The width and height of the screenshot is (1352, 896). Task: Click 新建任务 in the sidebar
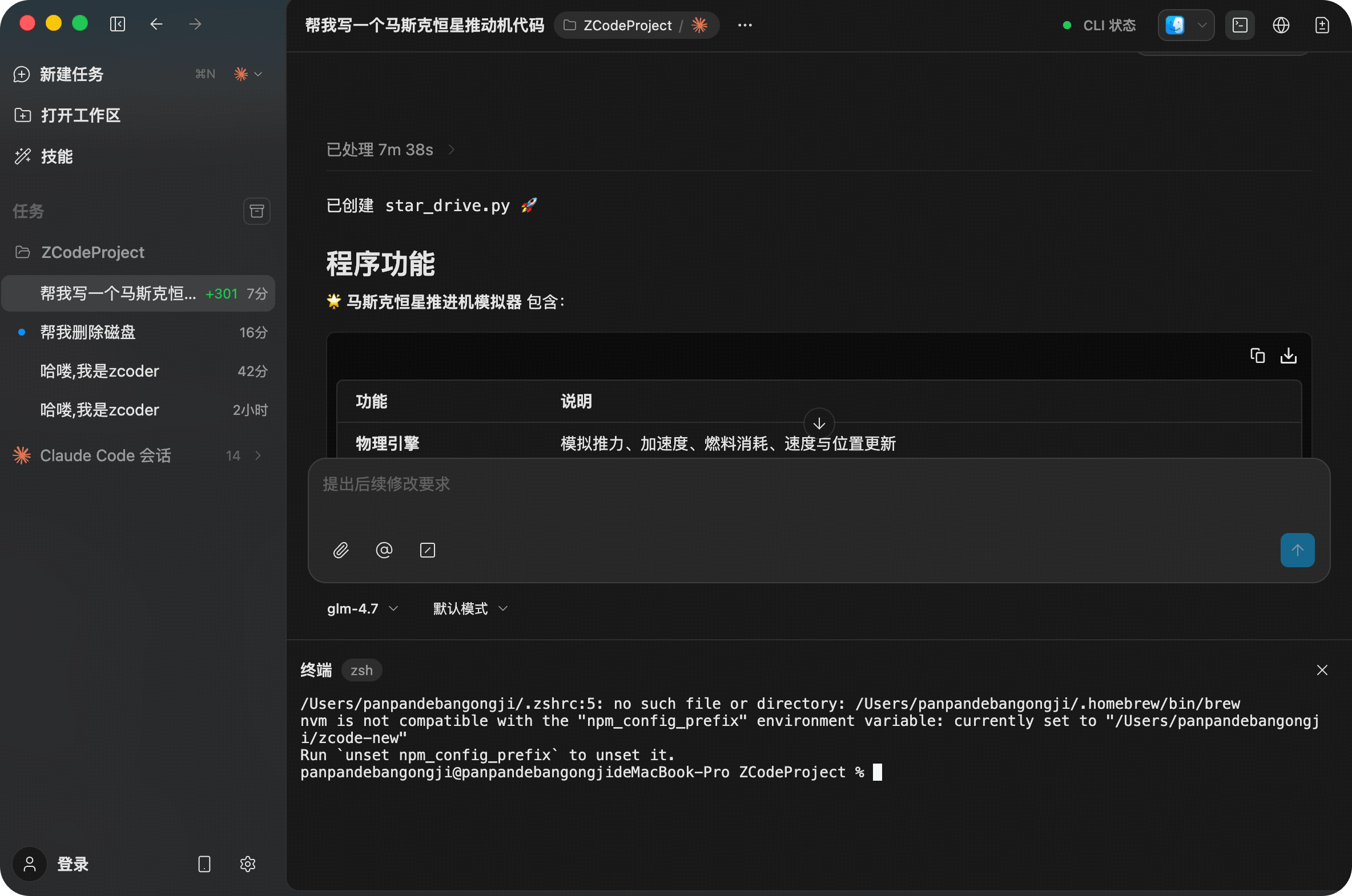pos(71,74)
